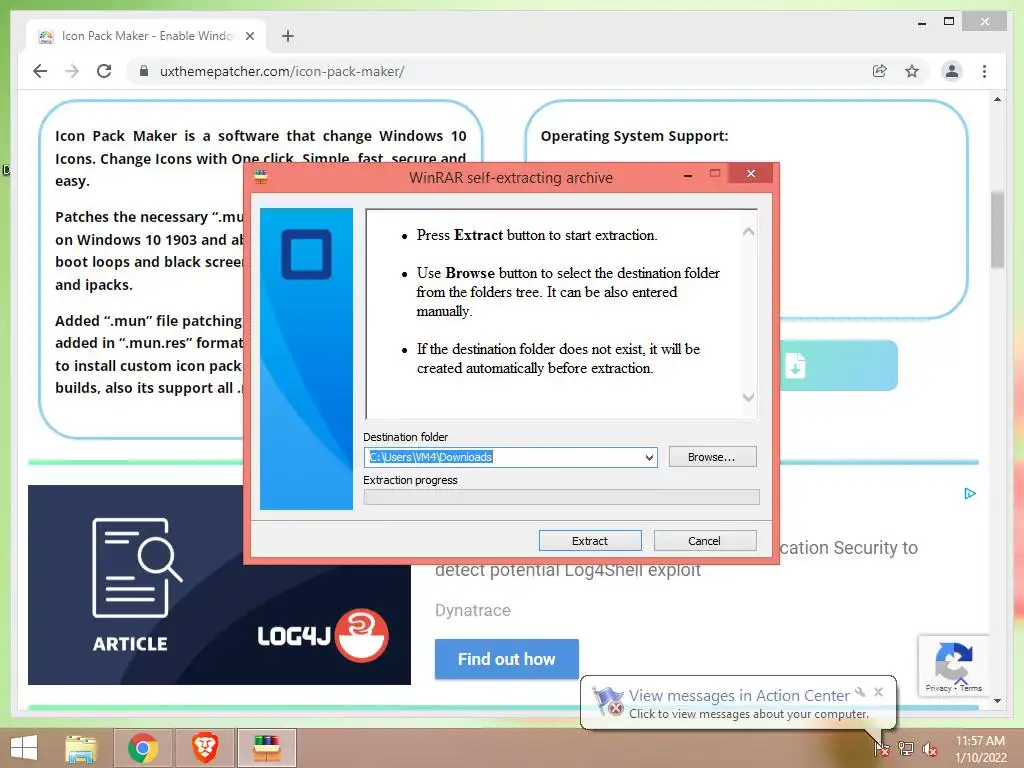Go forward in the browser

pos(72,71)
